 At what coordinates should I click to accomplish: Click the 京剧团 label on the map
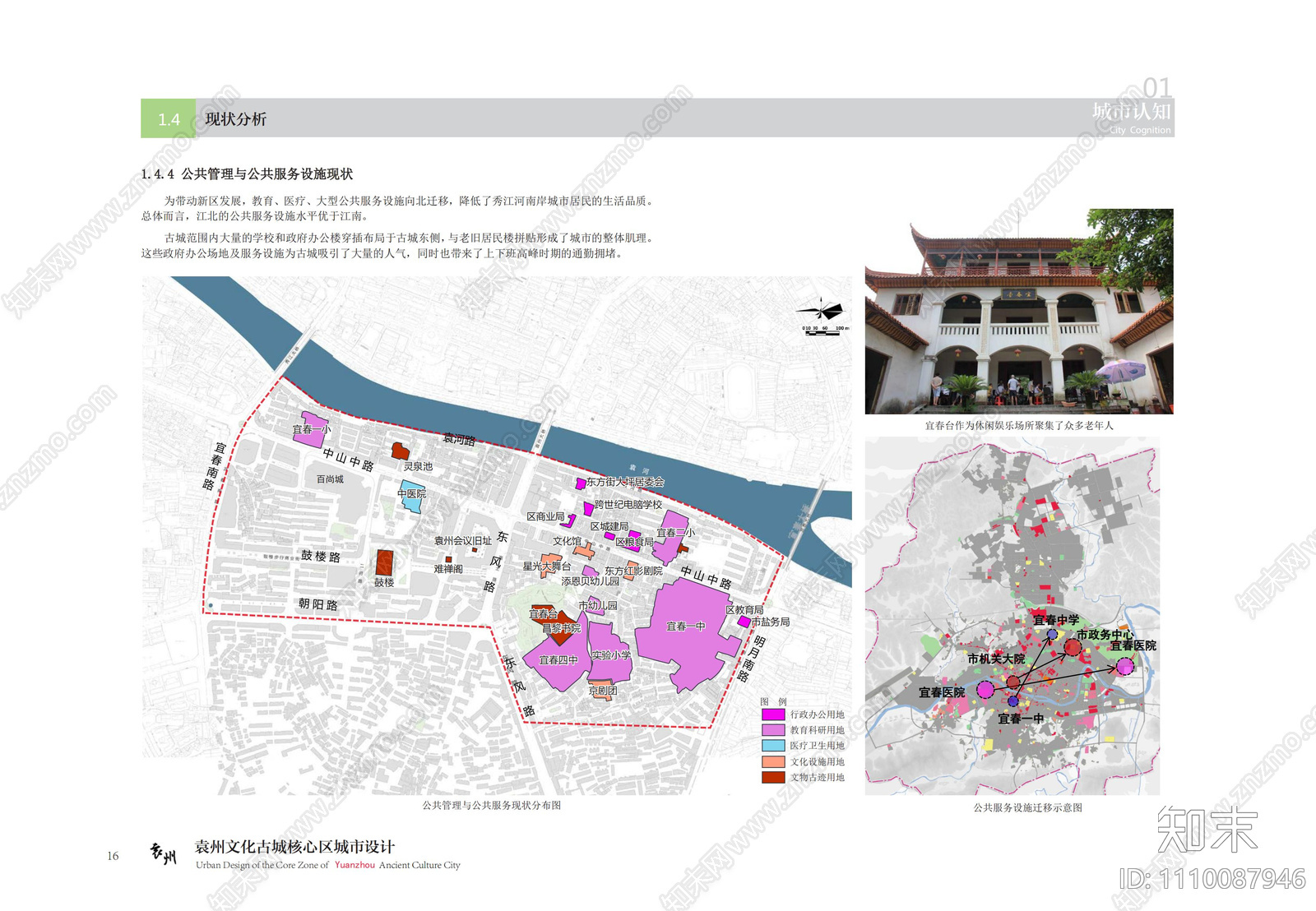(603, 691)
